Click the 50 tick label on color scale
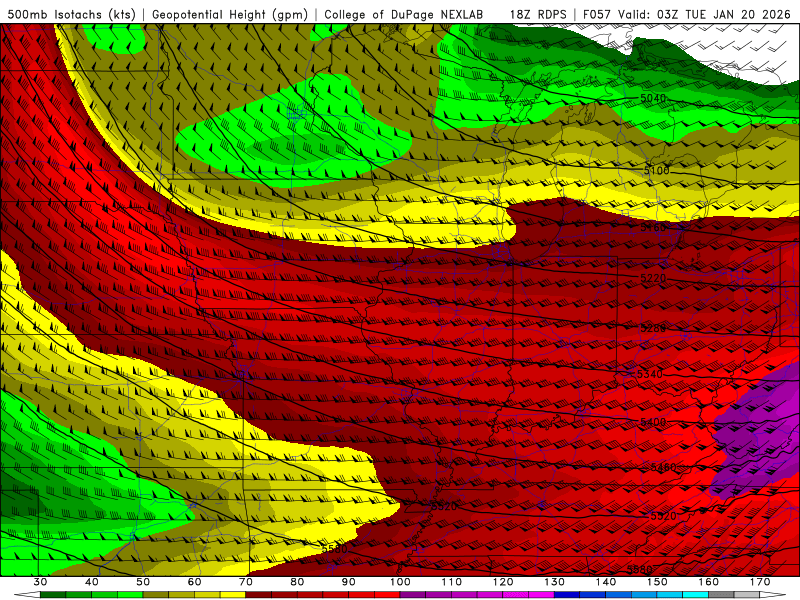 (x=143, y=582)
